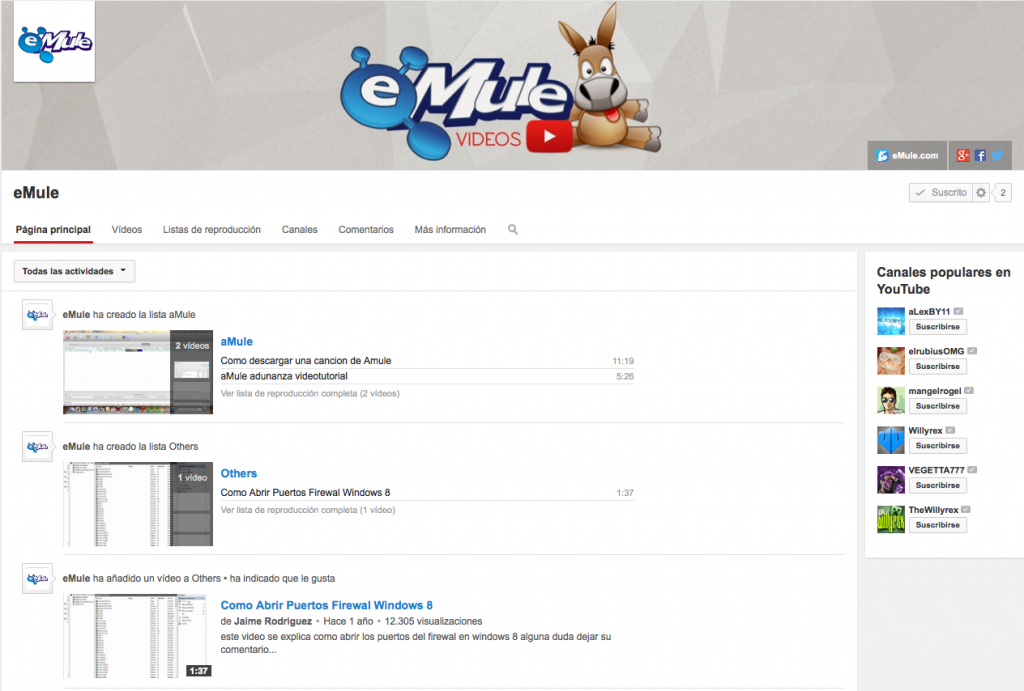
Task: Open the eMule.com banner link
Action: 907,155
